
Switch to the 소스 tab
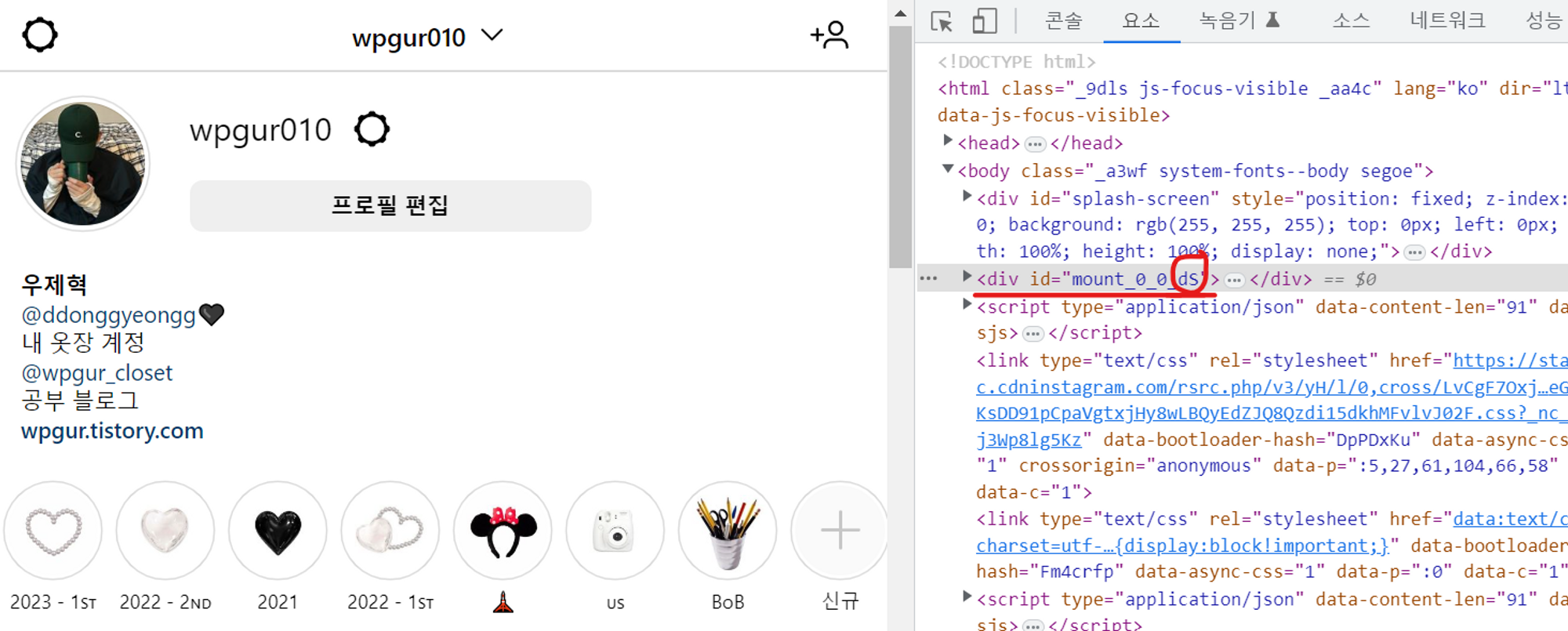point(1351,21)
